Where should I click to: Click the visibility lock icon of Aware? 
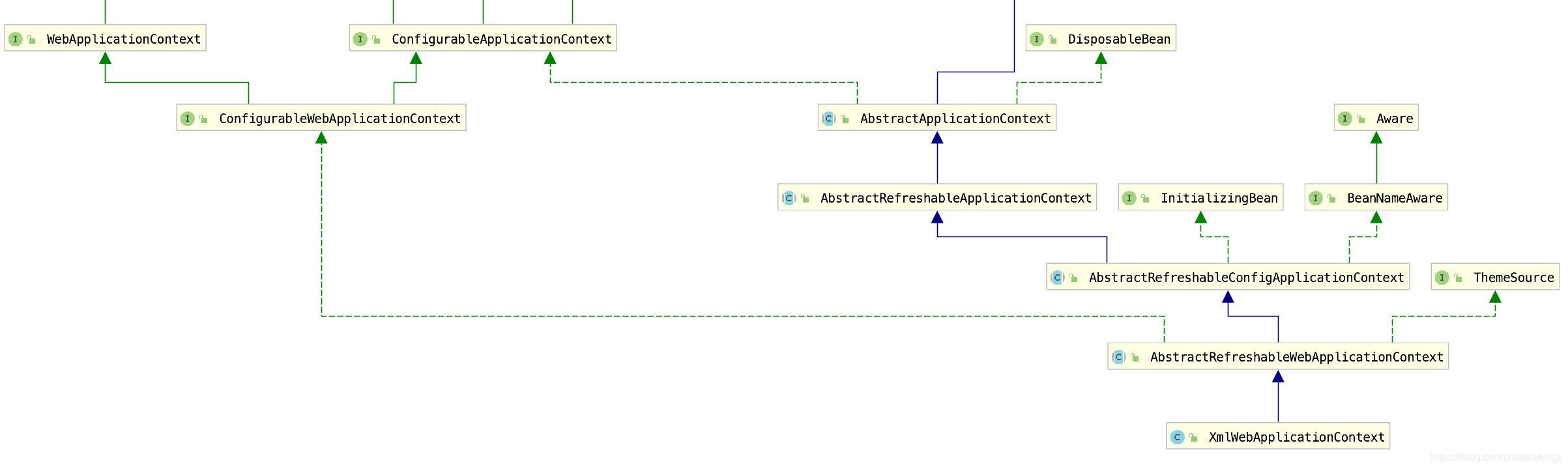pos(1361,119)
